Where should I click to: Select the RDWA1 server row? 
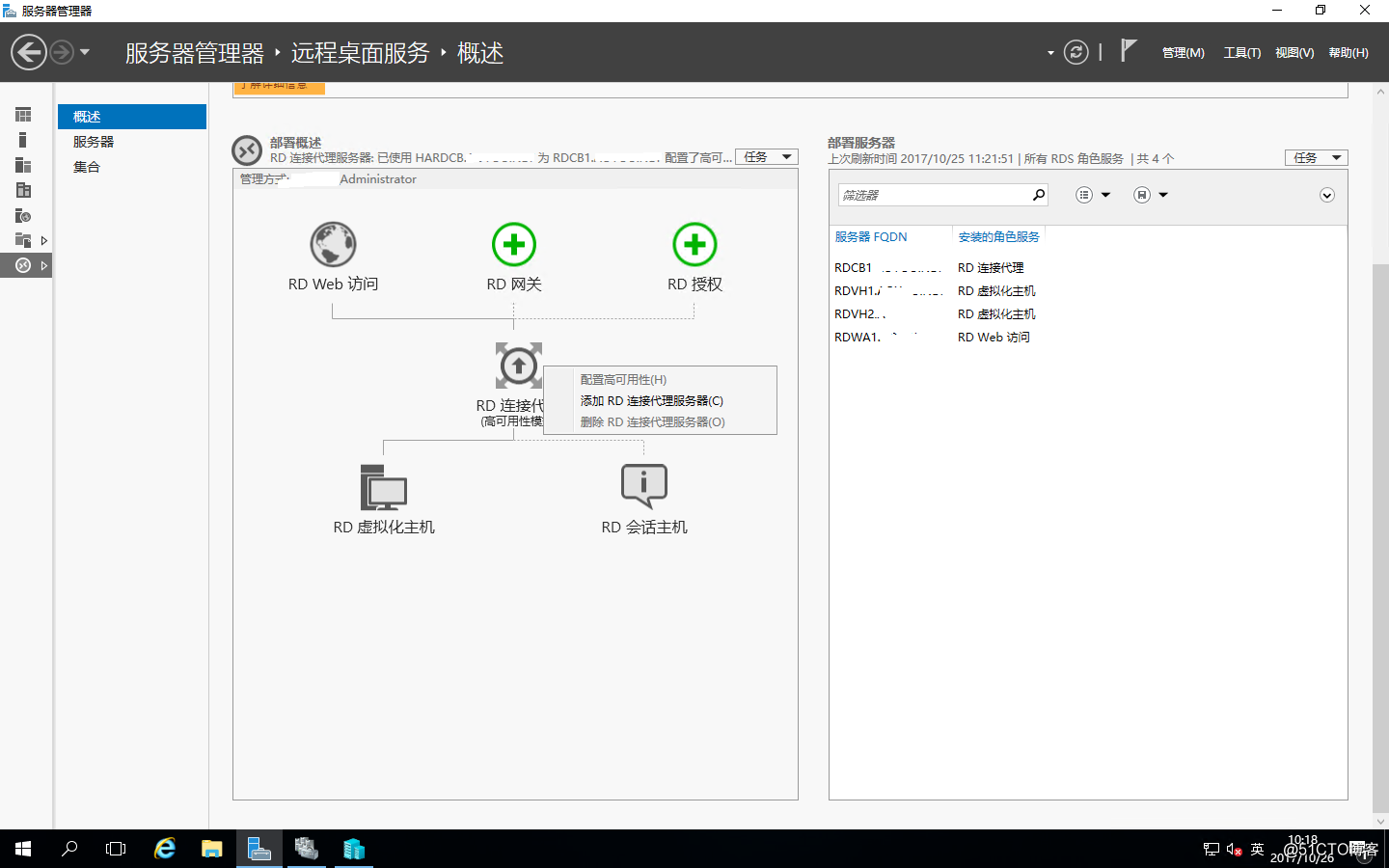(1088, 338)
